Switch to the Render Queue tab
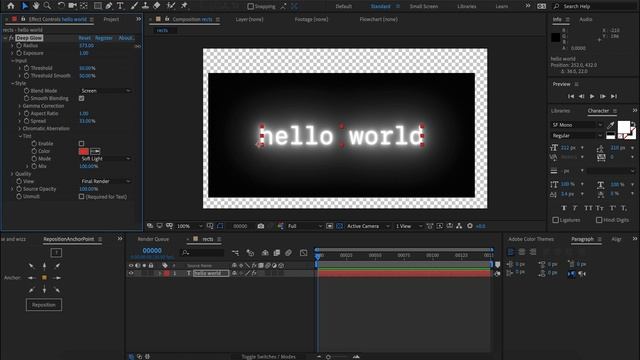This screenshot has width=640, height=360. pyautogui.click(x=153, y=239)
